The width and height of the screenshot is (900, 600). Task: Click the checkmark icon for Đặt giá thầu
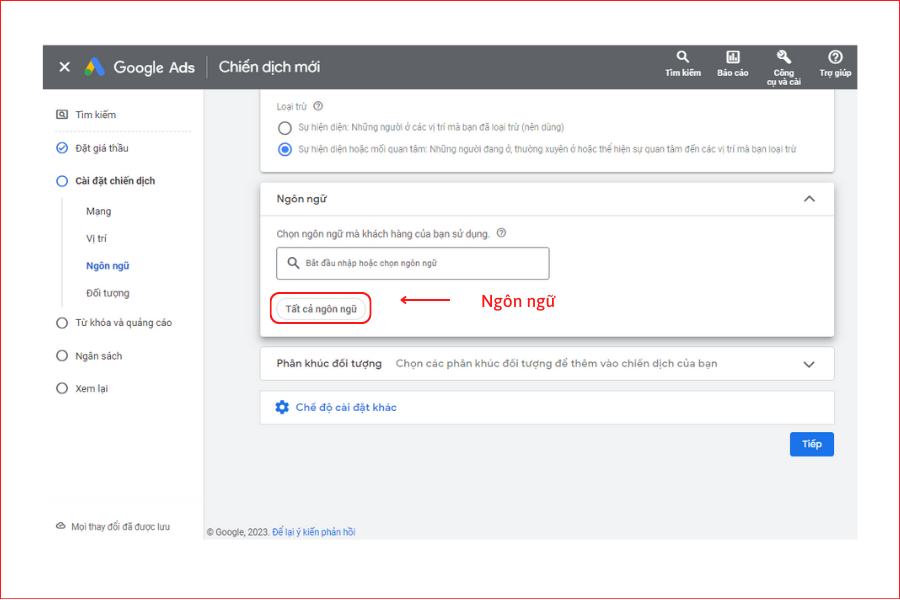[62, 148]
